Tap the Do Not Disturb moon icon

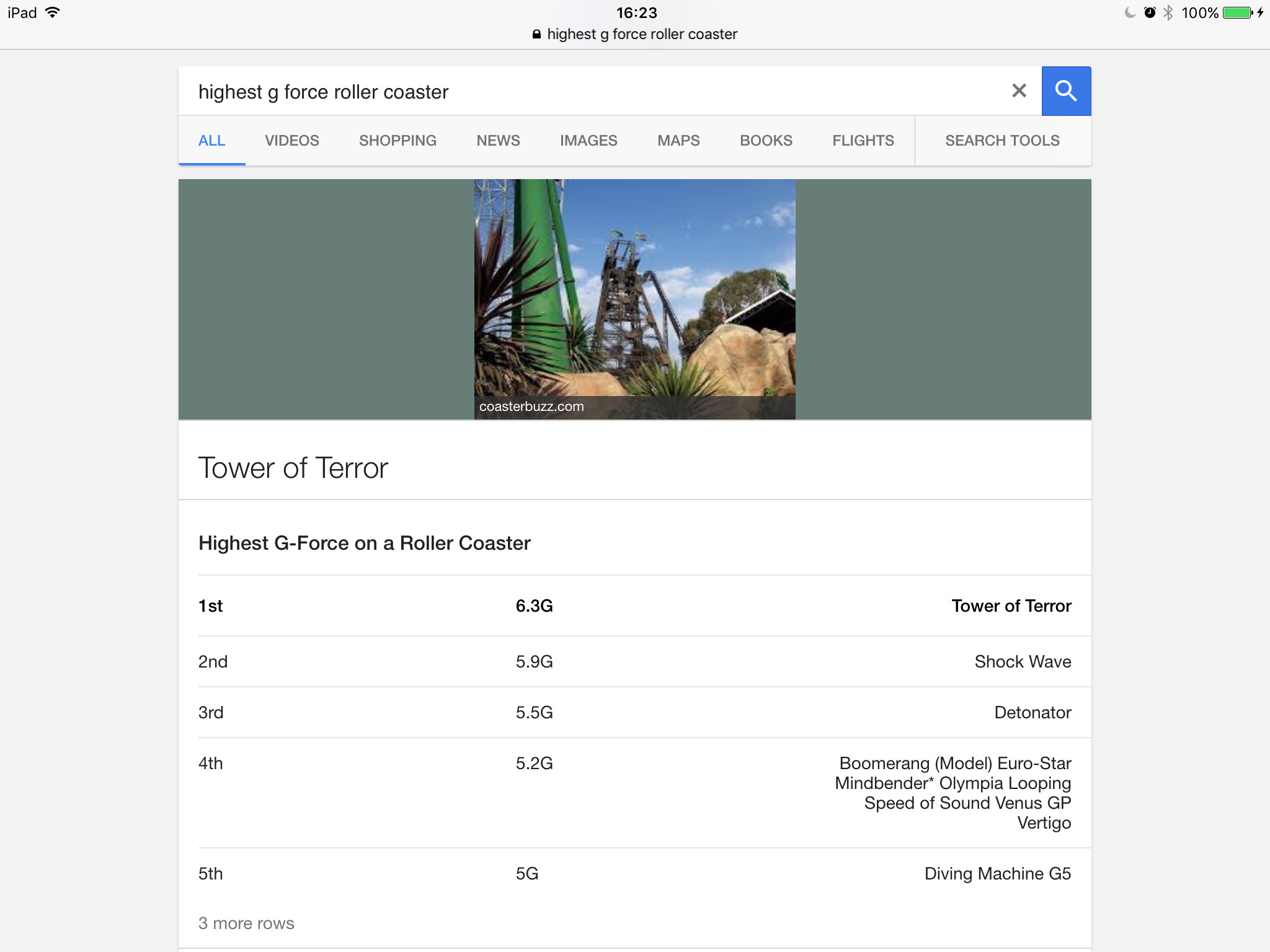tap(1130, 13)
